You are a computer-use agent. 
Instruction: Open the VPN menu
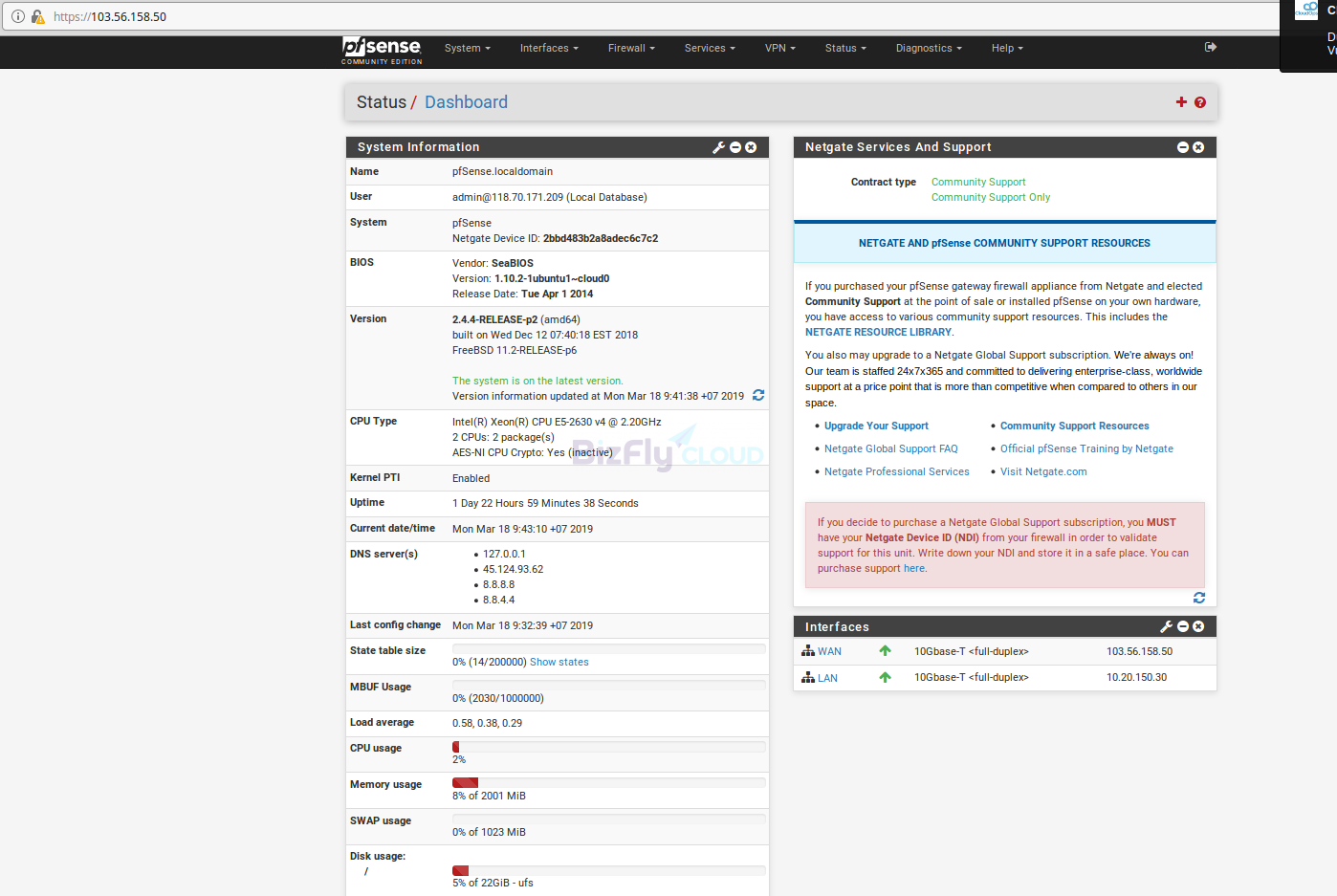[780, 48]
